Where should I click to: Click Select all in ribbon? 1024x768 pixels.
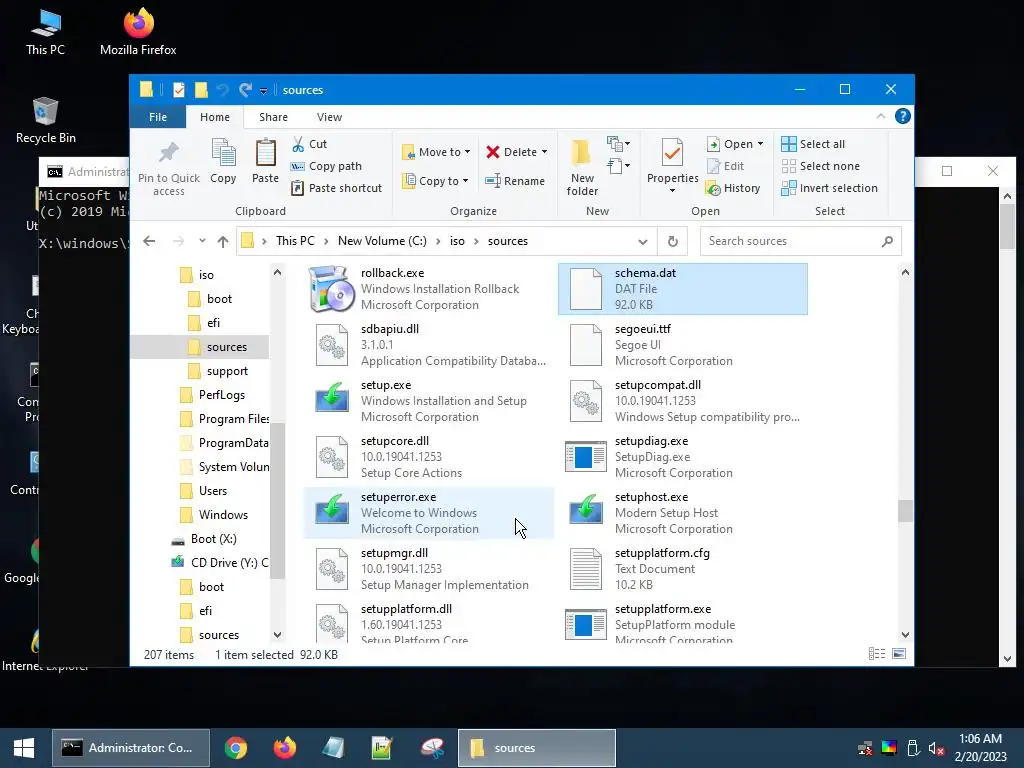[x=813, y=144]
